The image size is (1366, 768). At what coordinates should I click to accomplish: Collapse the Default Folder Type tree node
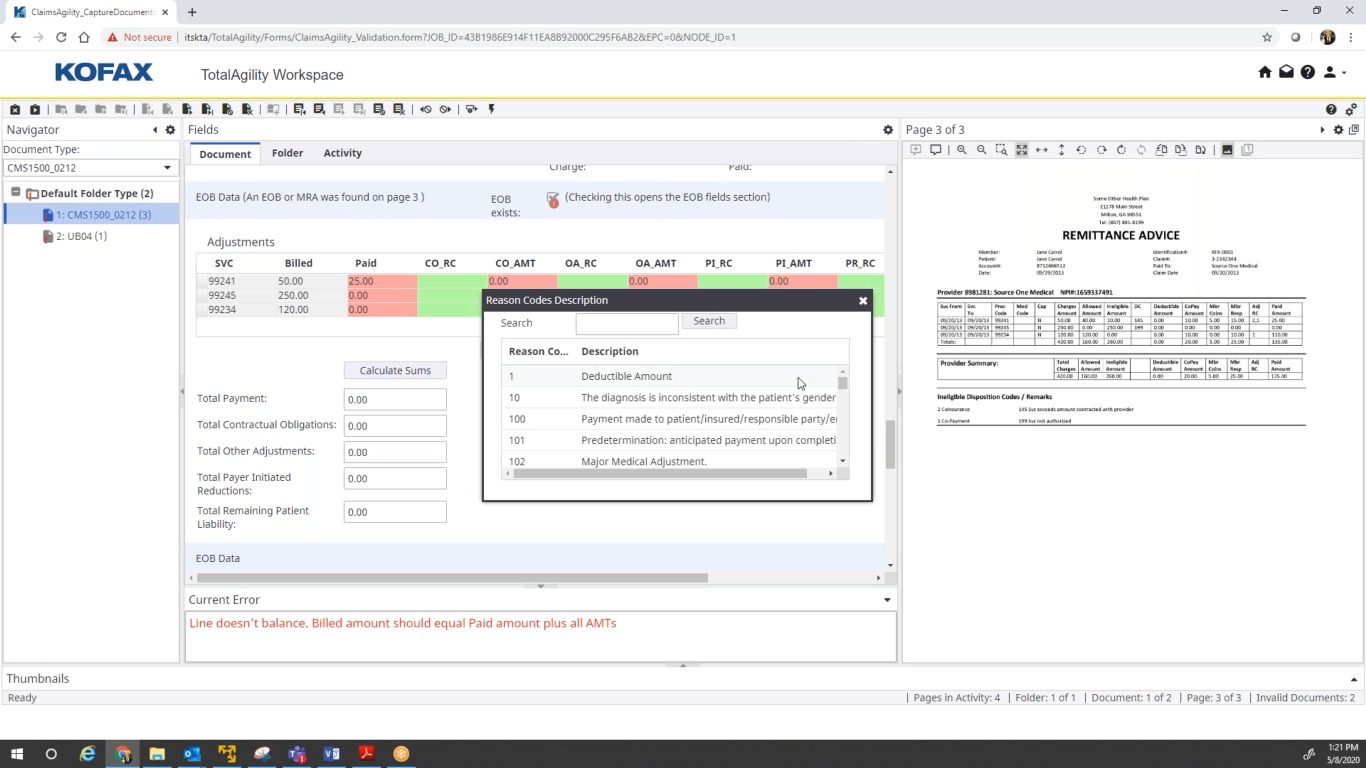coord(16,192)
